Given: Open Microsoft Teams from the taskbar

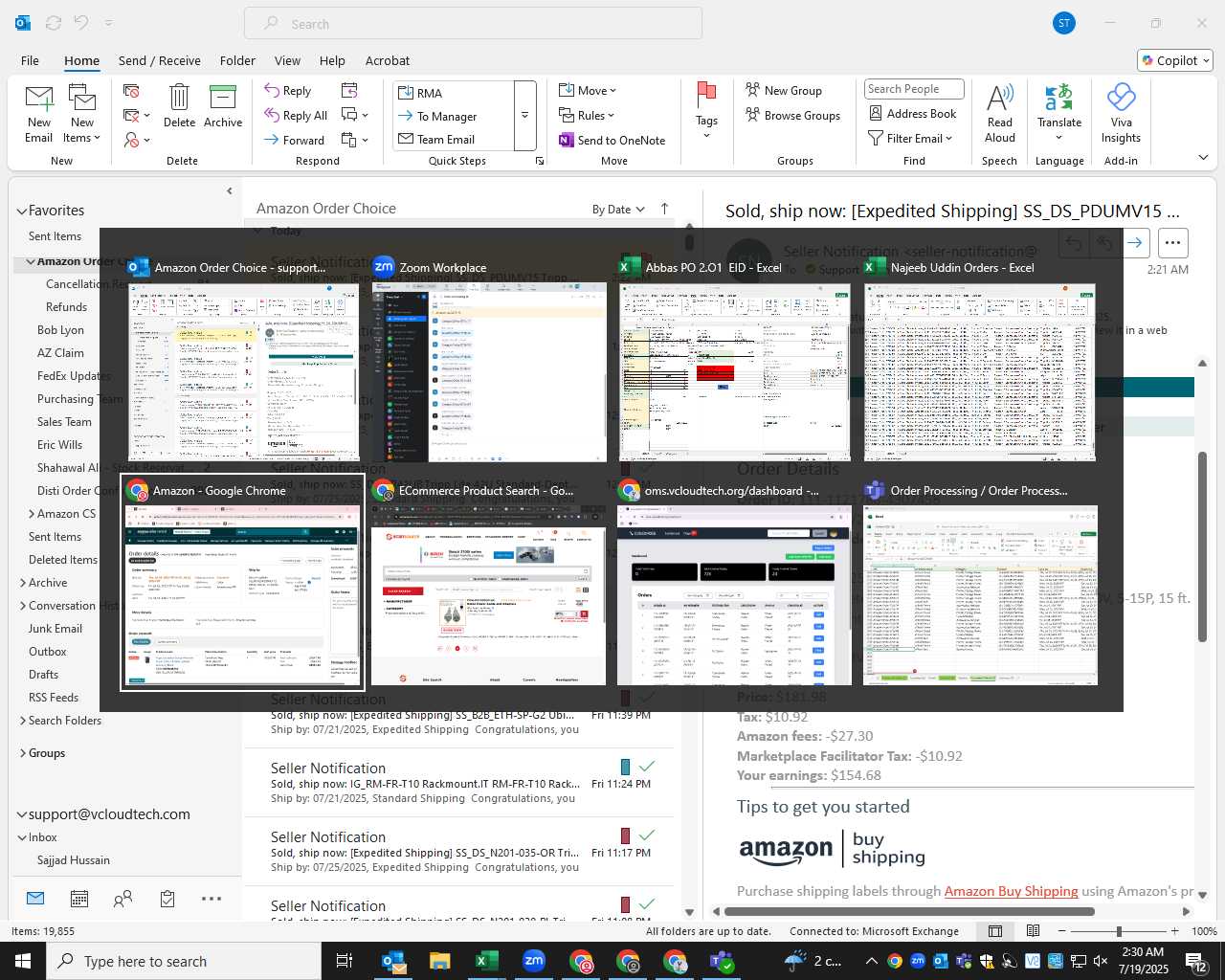Looking at the screenshot, I should (x=723, y=961).
